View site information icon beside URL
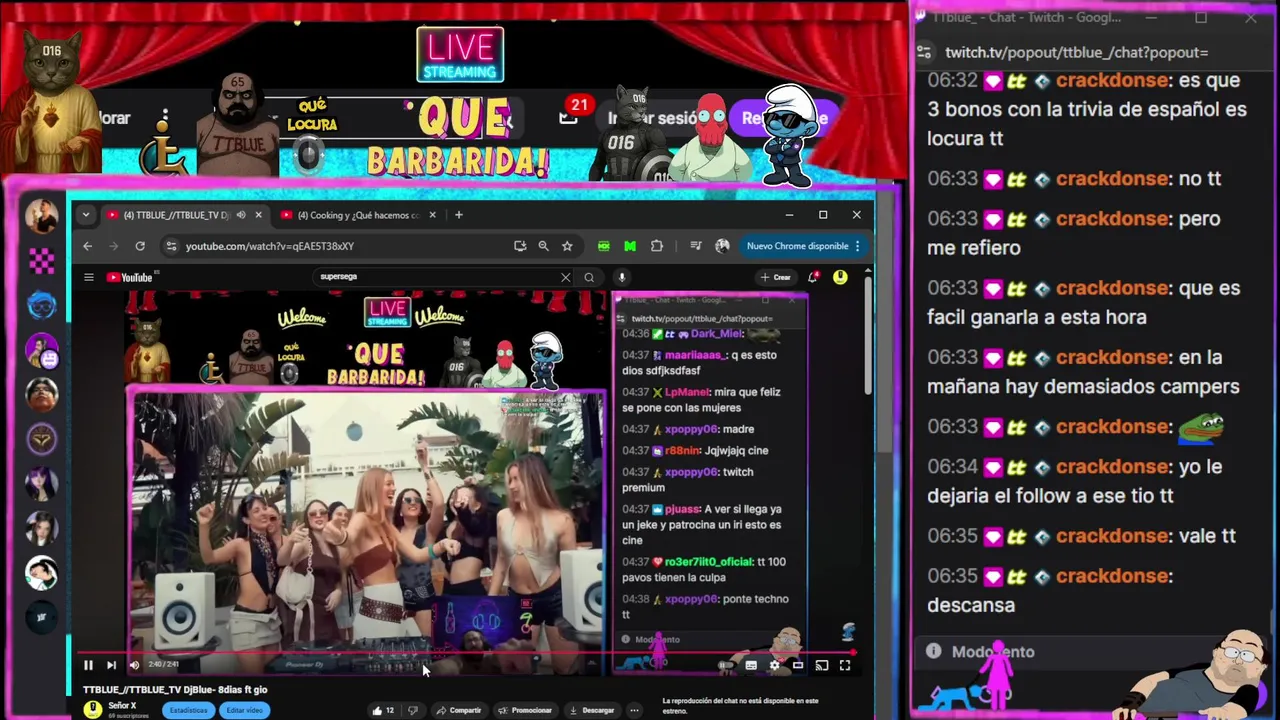Screen dimensions: 1280x720 click(x=171, y=246)
